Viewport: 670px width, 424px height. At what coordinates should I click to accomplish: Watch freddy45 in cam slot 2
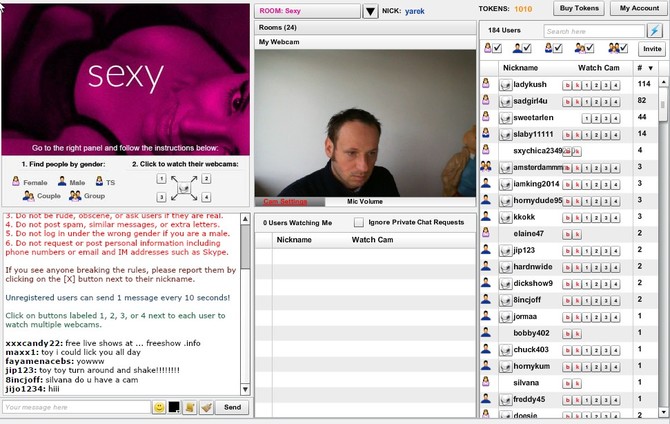[x=597, y=400]
